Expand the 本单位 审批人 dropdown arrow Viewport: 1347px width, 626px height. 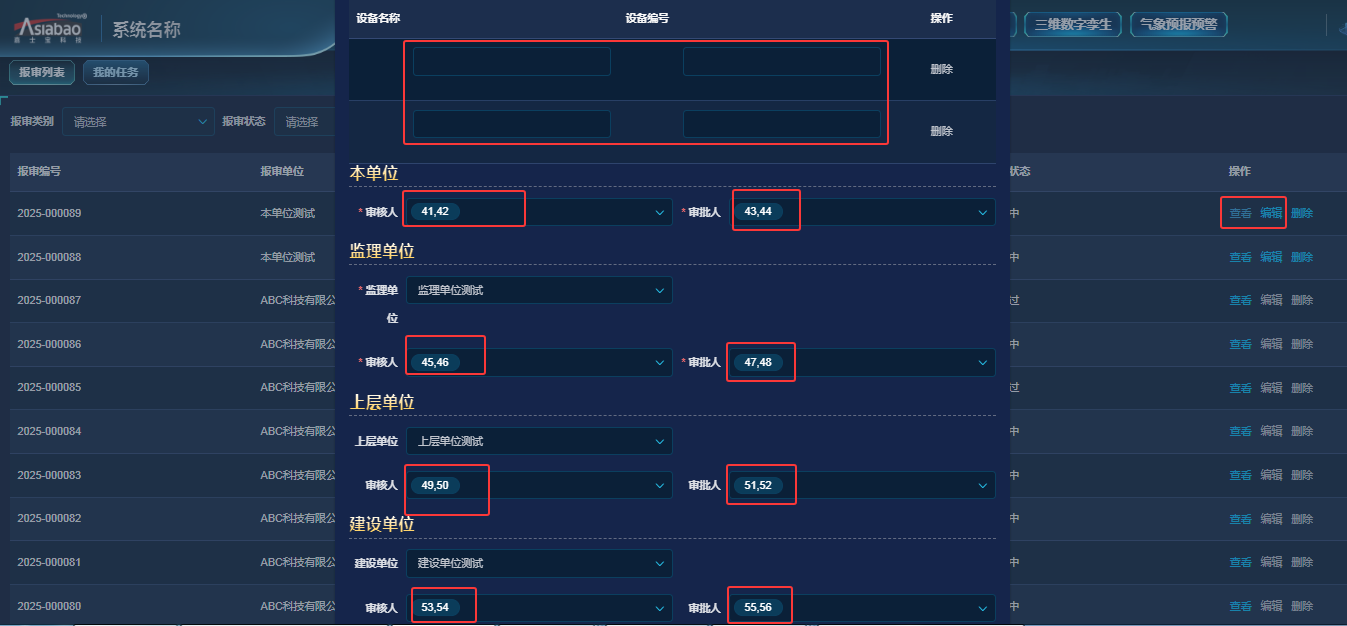pos(982,212)
